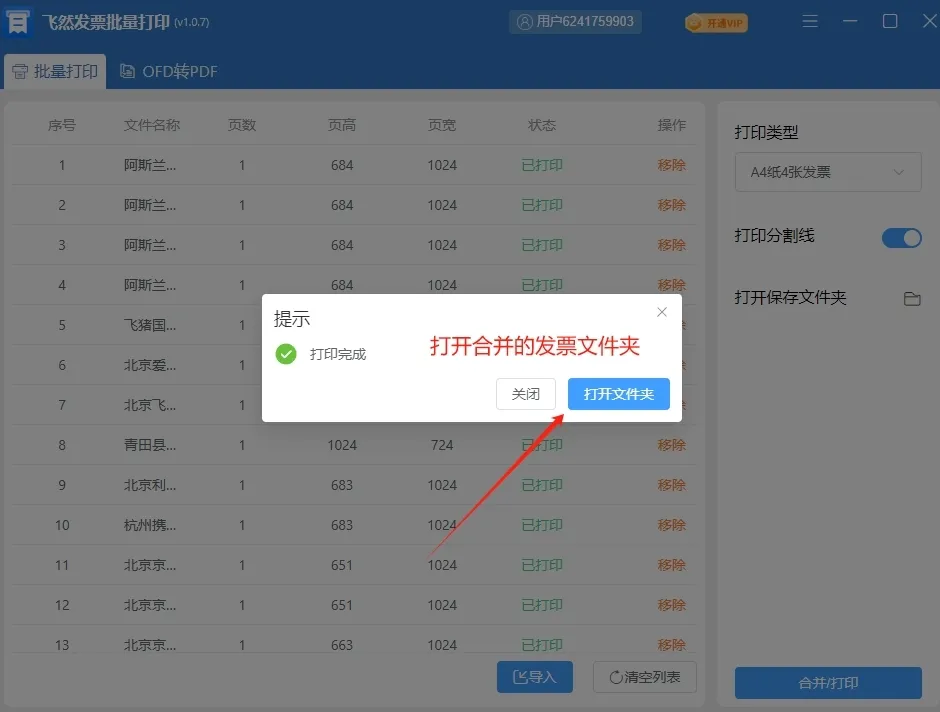This screenshot has width=940, height=712.
Task: Select file name 北京利... in row 9
Action: click(x=150, y=485)
